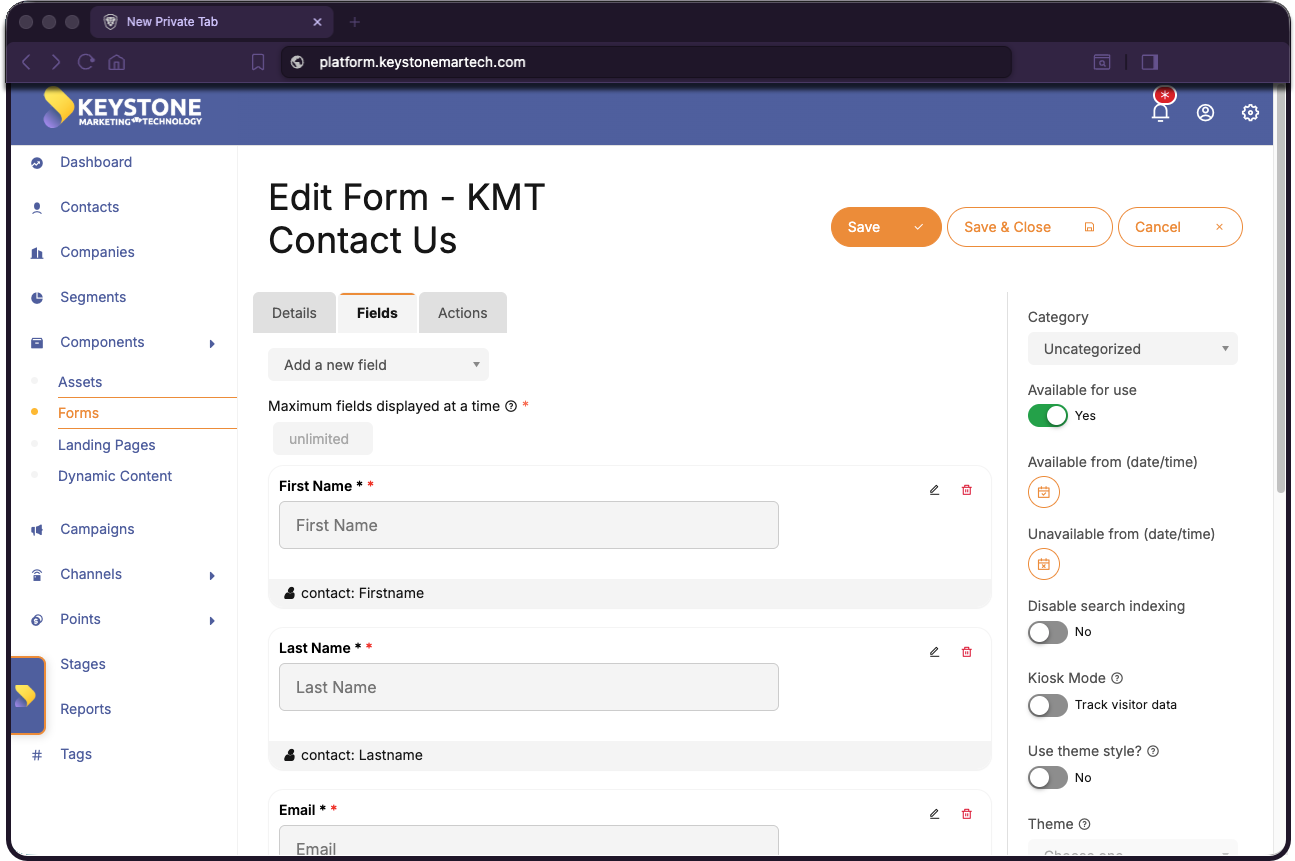Open Stages in sidebar
The height and width of the screenshot is (861, 1295).
[82, 664]
